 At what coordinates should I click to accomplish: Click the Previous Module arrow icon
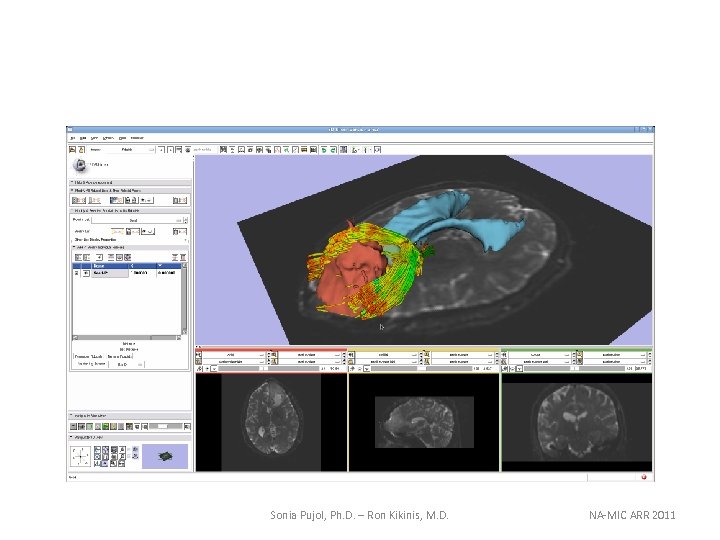(162, 150)
